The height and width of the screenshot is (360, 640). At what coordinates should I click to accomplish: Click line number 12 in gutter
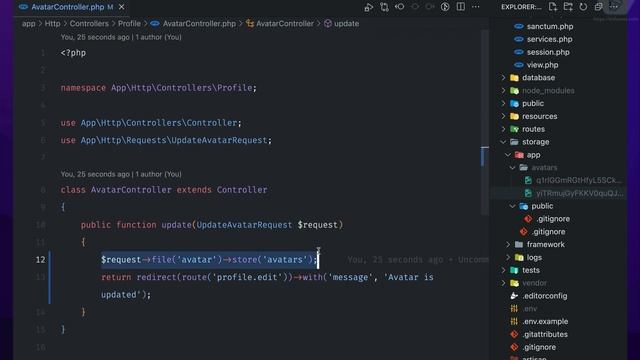coord(40,260)
